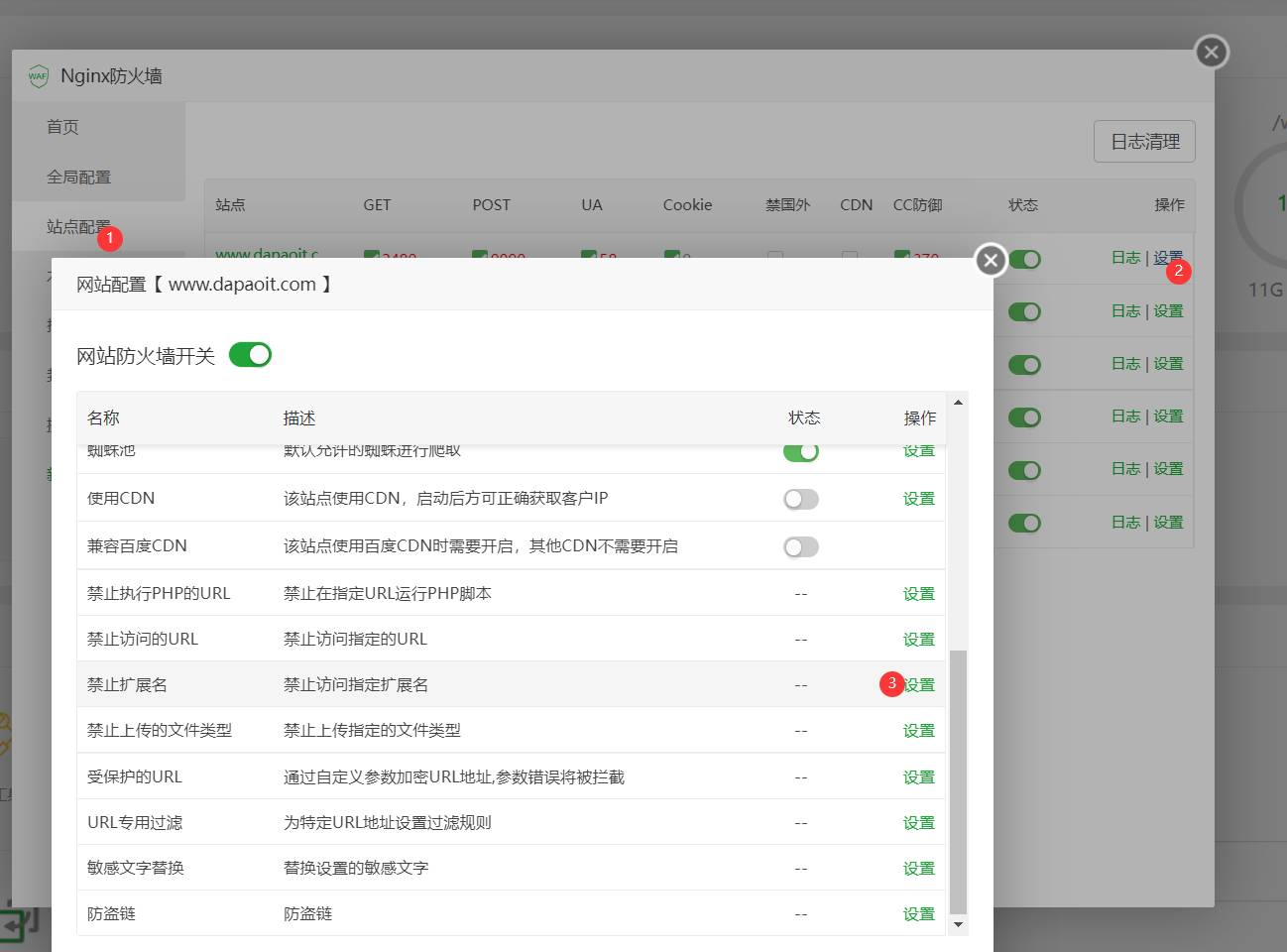Open 设置 for 禁止执行PHP的URL row
The width and height of the screenshot is (1287, 952).
(918, 594)
